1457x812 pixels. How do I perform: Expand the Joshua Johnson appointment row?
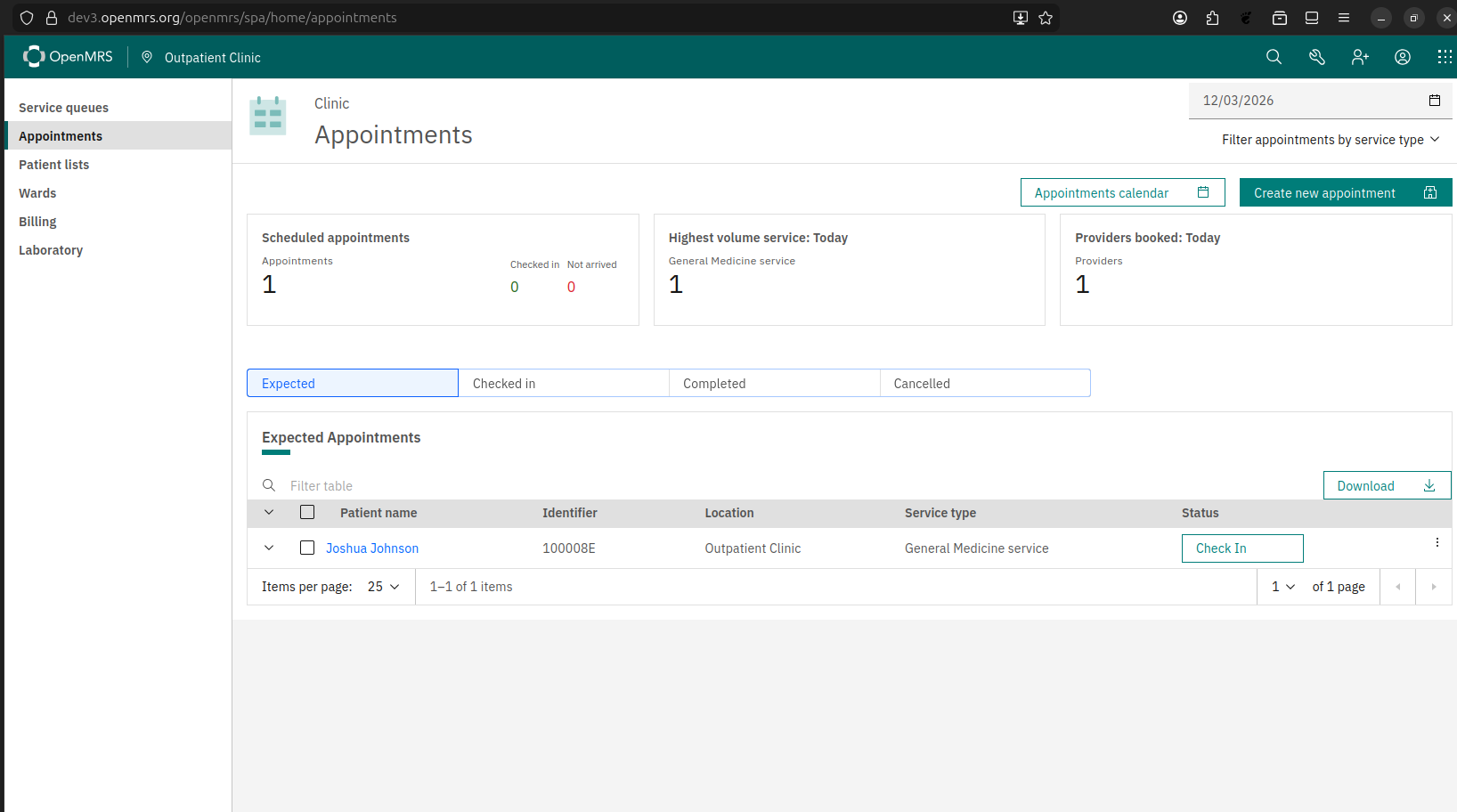[x=269, y=548]
